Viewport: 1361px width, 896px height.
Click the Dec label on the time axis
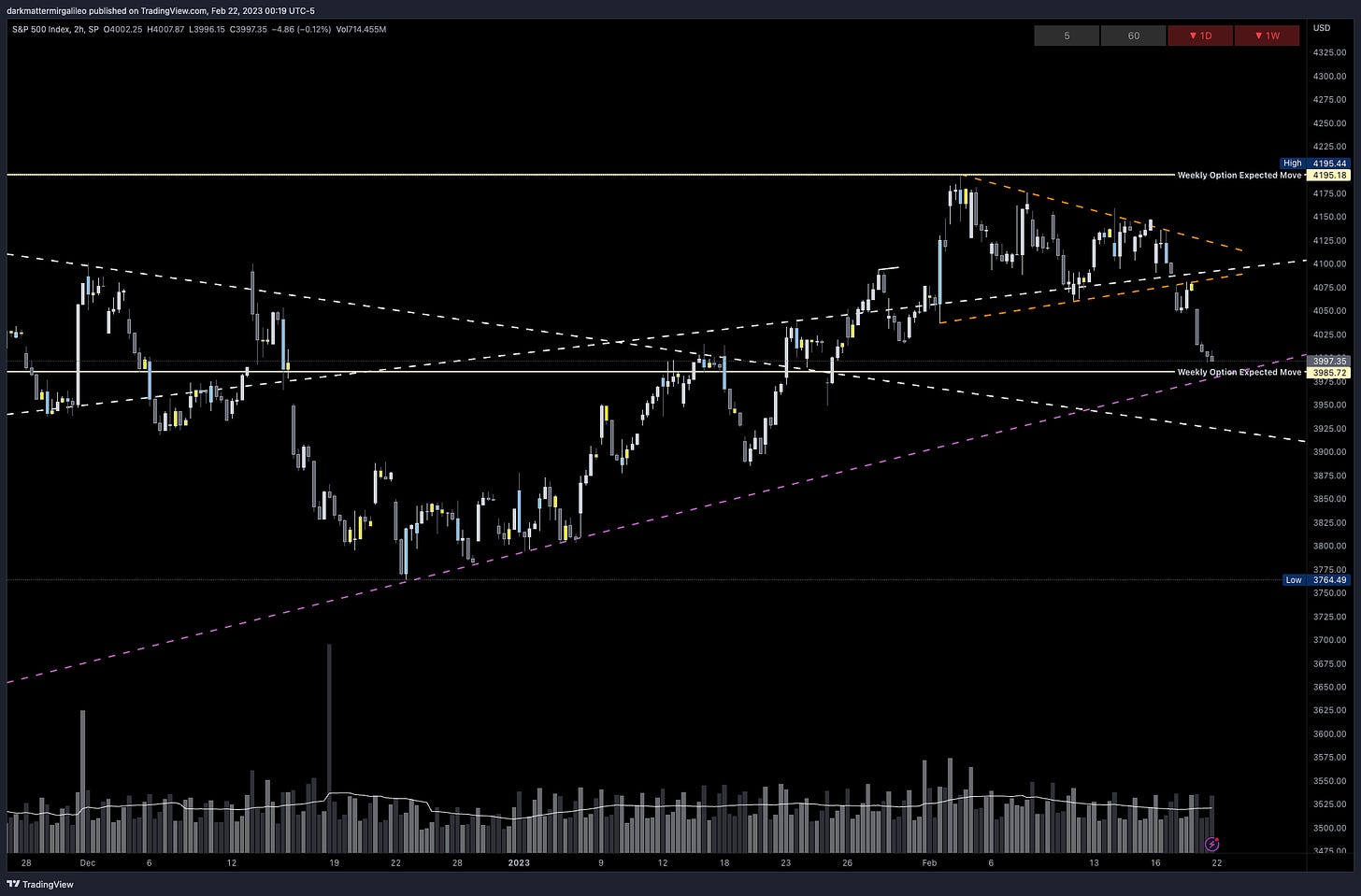tap(87, 863)
